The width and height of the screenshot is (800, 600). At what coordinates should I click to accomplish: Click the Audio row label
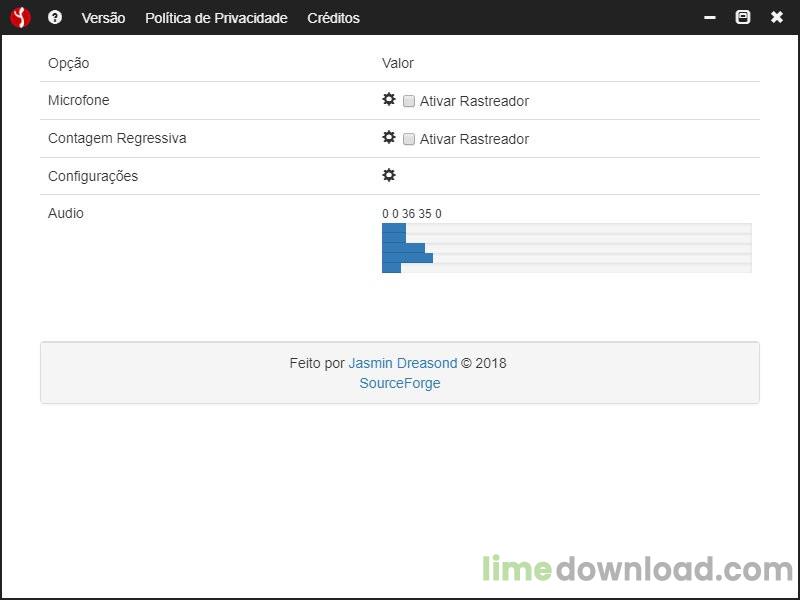(66, 213)
